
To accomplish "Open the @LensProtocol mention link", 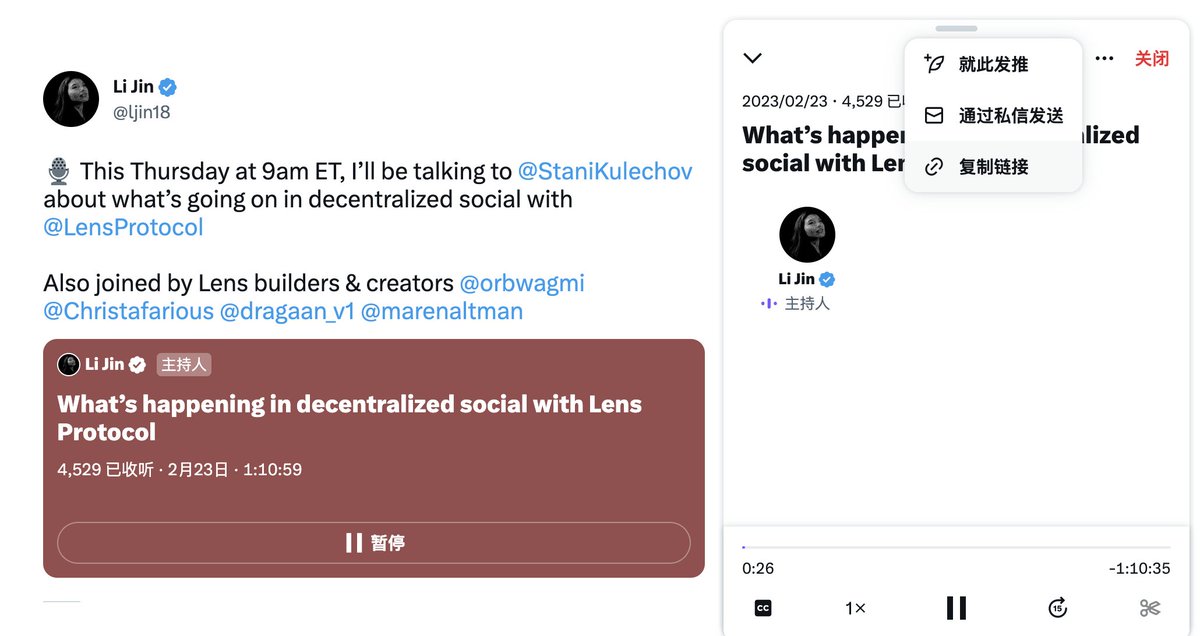I will 123,227.
